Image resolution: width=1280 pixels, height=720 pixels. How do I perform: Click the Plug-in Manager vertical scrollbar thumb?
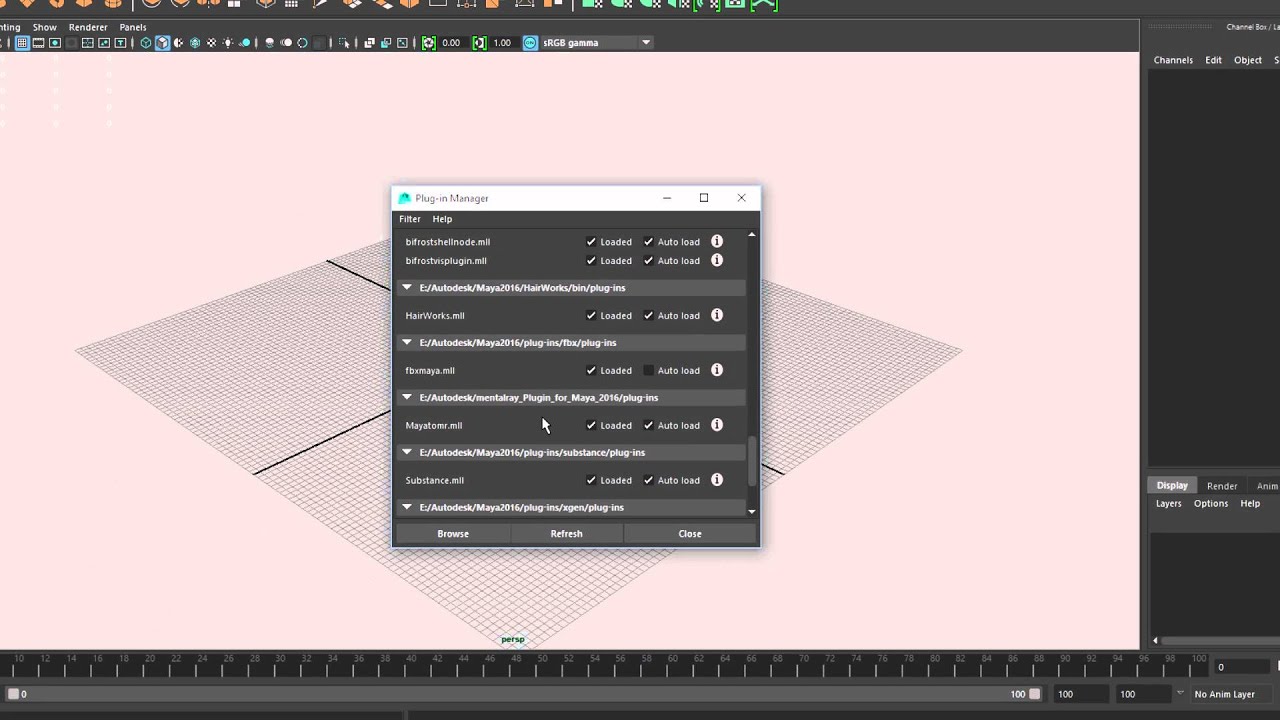[752, 462]
